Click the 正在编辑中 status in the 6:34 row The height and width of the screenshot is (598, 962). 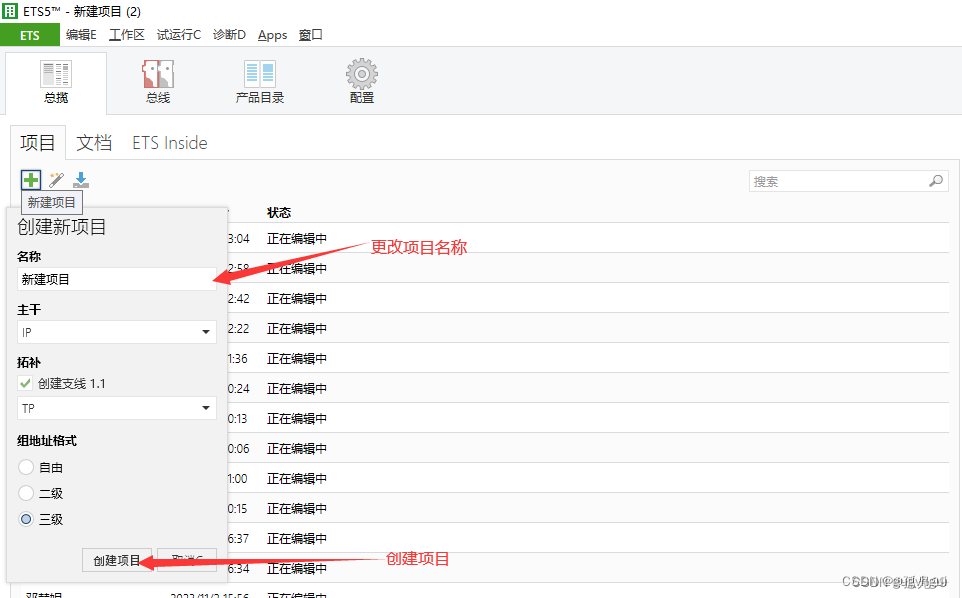point(297,569)
